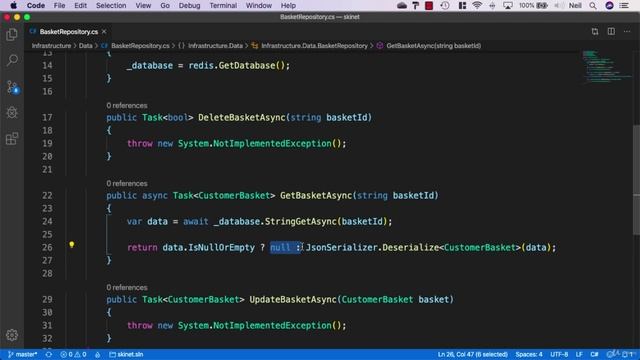Close the BasketRepository.cs tab

pos(104,31)
